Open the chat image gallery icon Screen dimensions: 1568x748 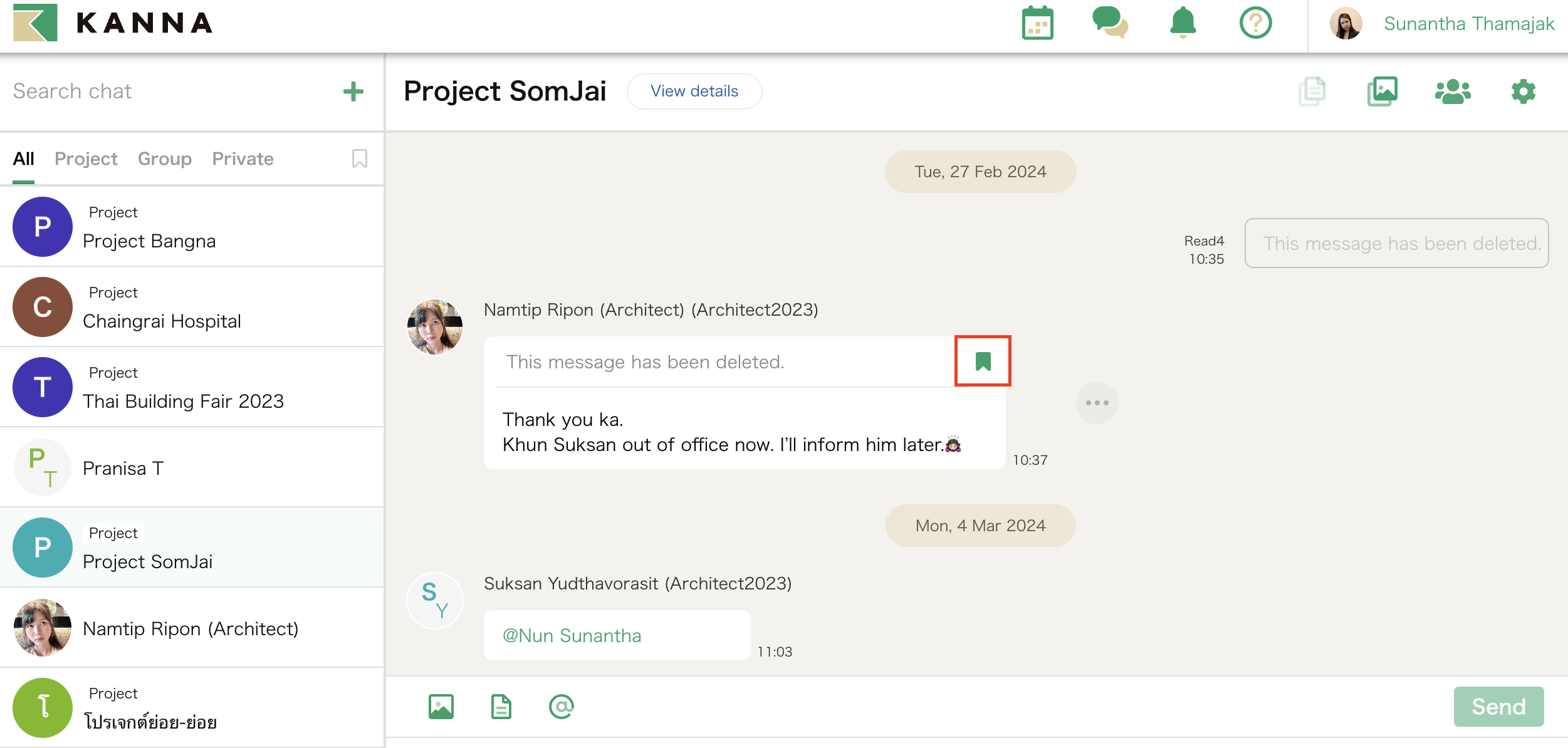pyautogui.click(x=1382, y=91)
